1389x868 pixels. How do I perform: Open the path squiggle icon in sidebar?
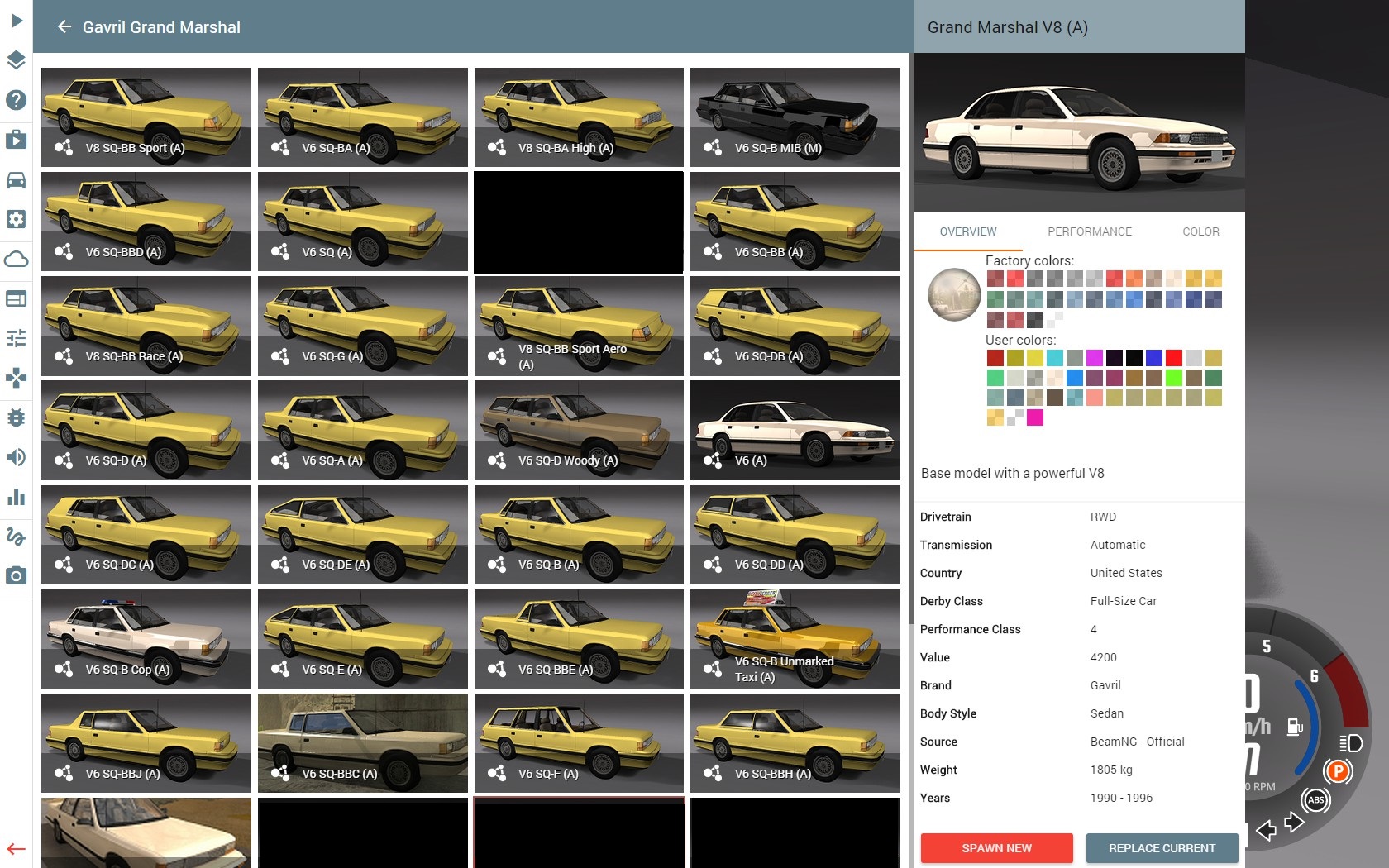click(x=16, y=537)
